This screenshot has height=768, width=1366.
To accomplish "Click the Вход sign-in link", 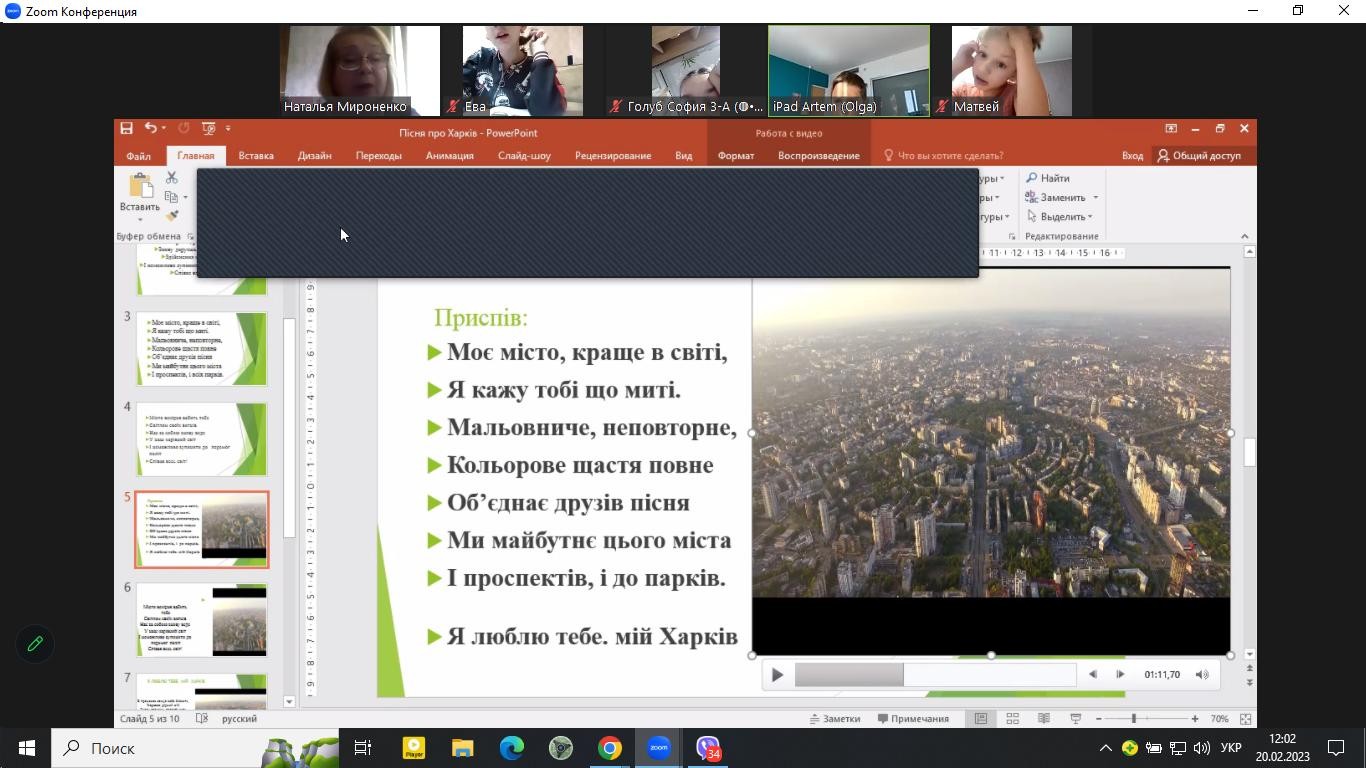I will [x=1132, y=156].
